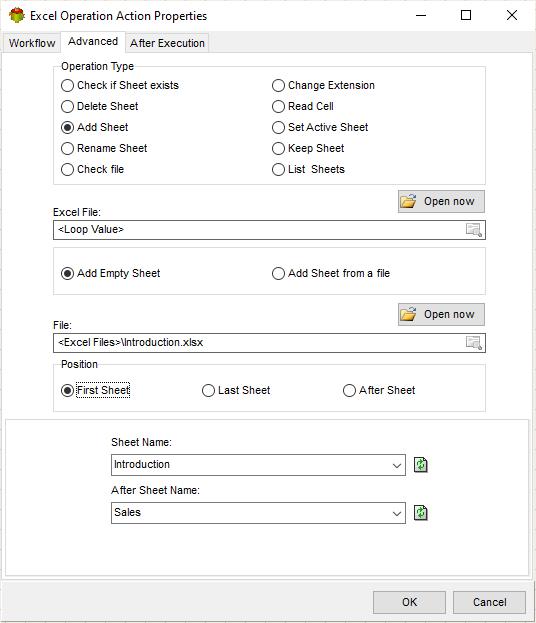
Task: Maximize the properties dialog window
Action: click(466, 15)
